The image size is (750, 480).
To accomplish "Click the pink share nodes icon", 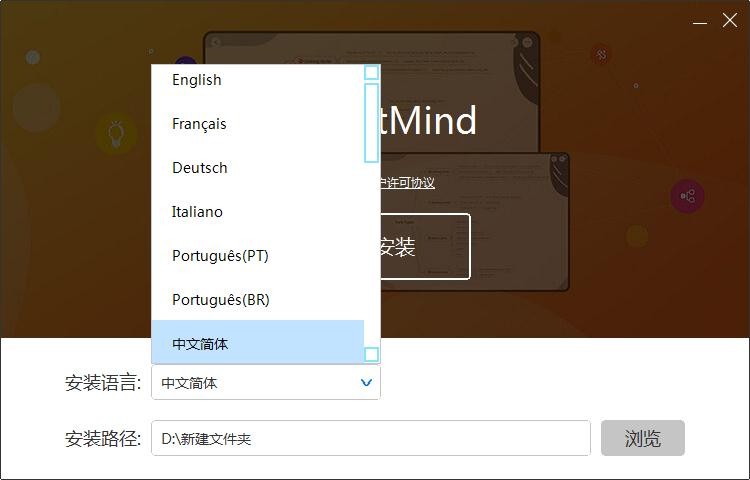I will 687,197.
